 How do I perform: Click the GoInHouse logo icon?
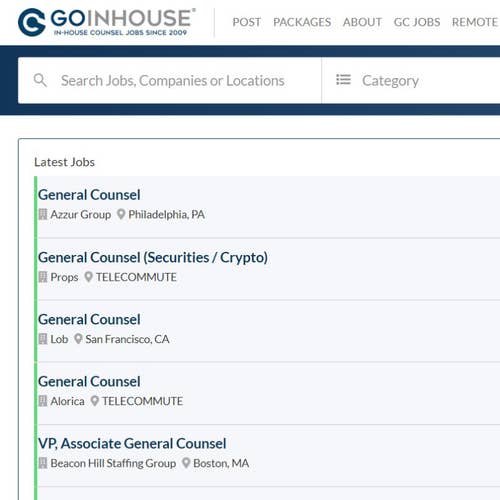(x=32, y=22)
